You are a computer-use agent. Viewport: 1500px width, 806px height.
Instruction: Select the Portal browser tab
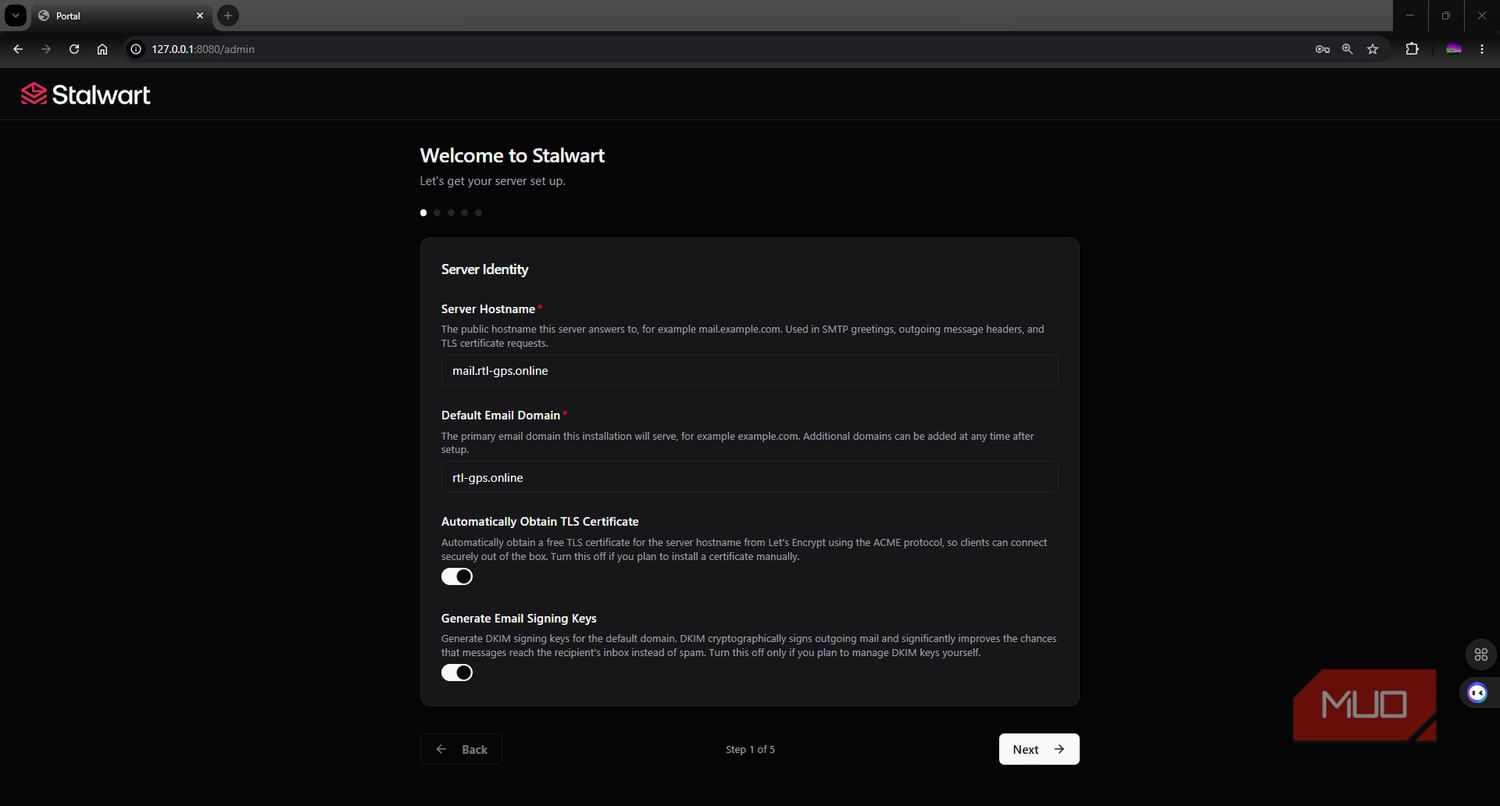(x=120, y=16)
